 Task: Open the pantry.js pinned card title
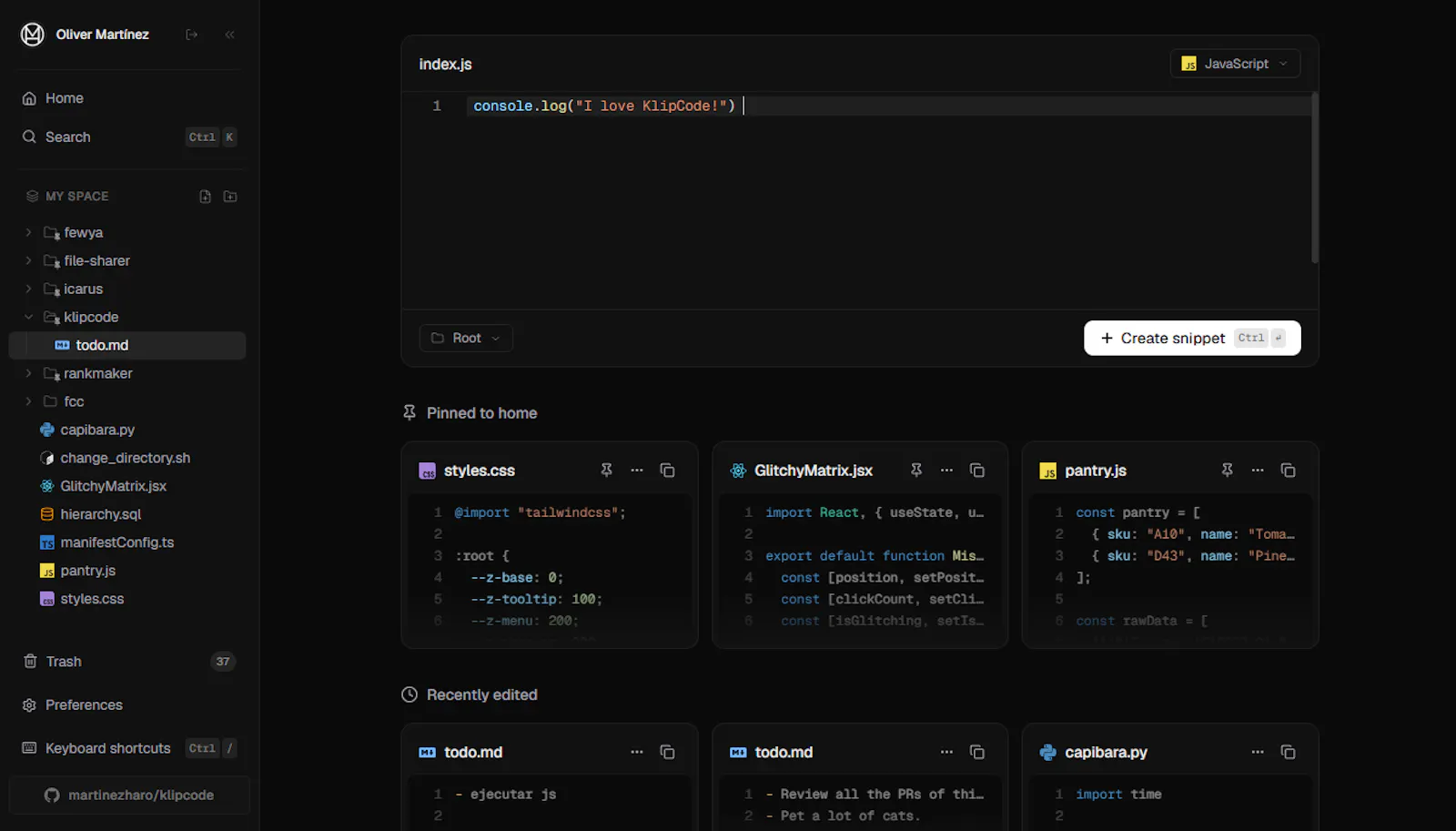[1096, 471]
